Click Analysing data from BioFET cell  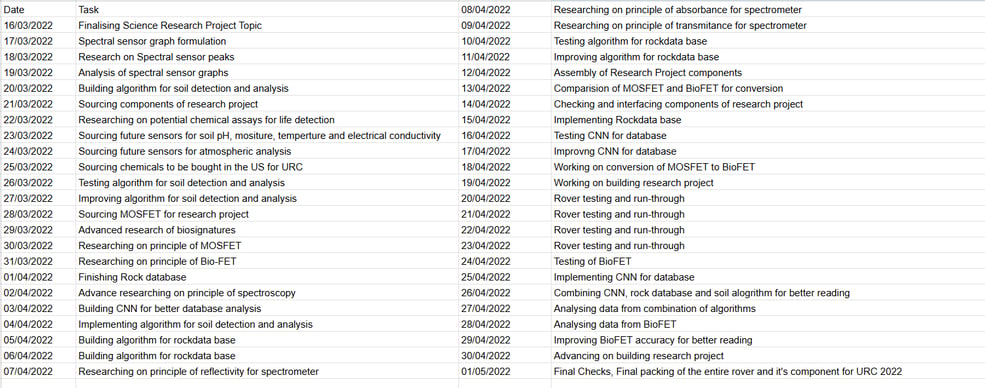pos(768,324)
